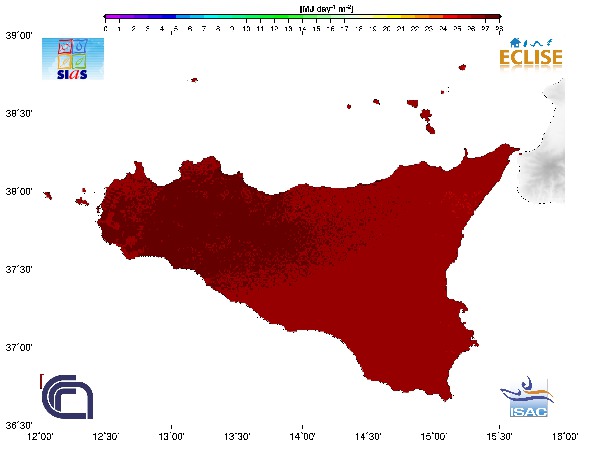The image size is (600, 450).
Task: Click the dark red end of the color scale
Action: click(x=492, y=17)
